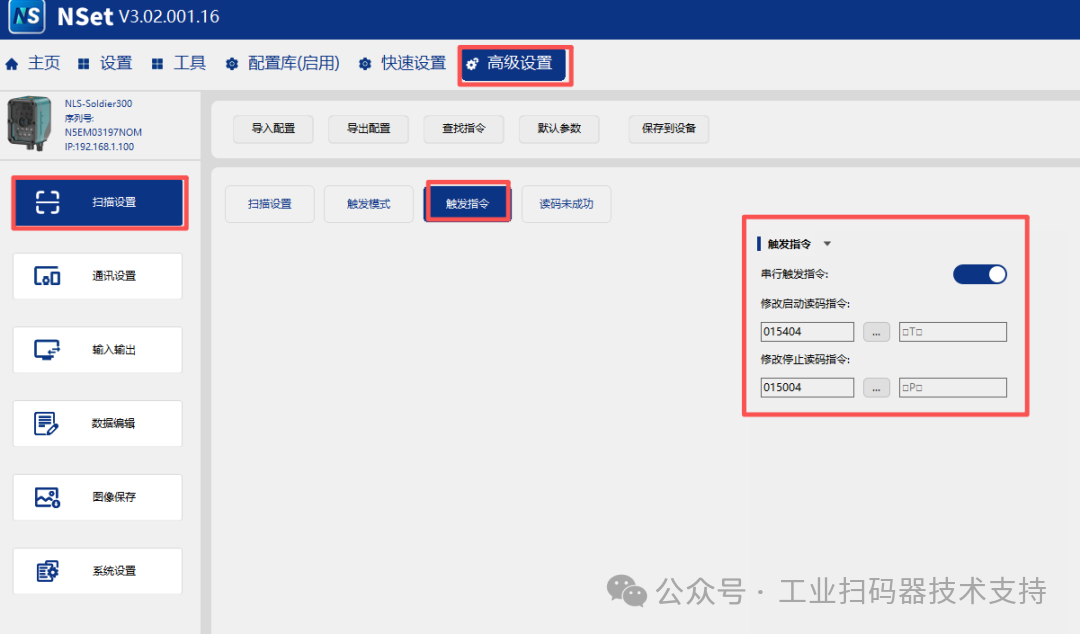1080x634 pixels.
Task: Click the monitor icon in 输入输出
Action: click(48, 349)
